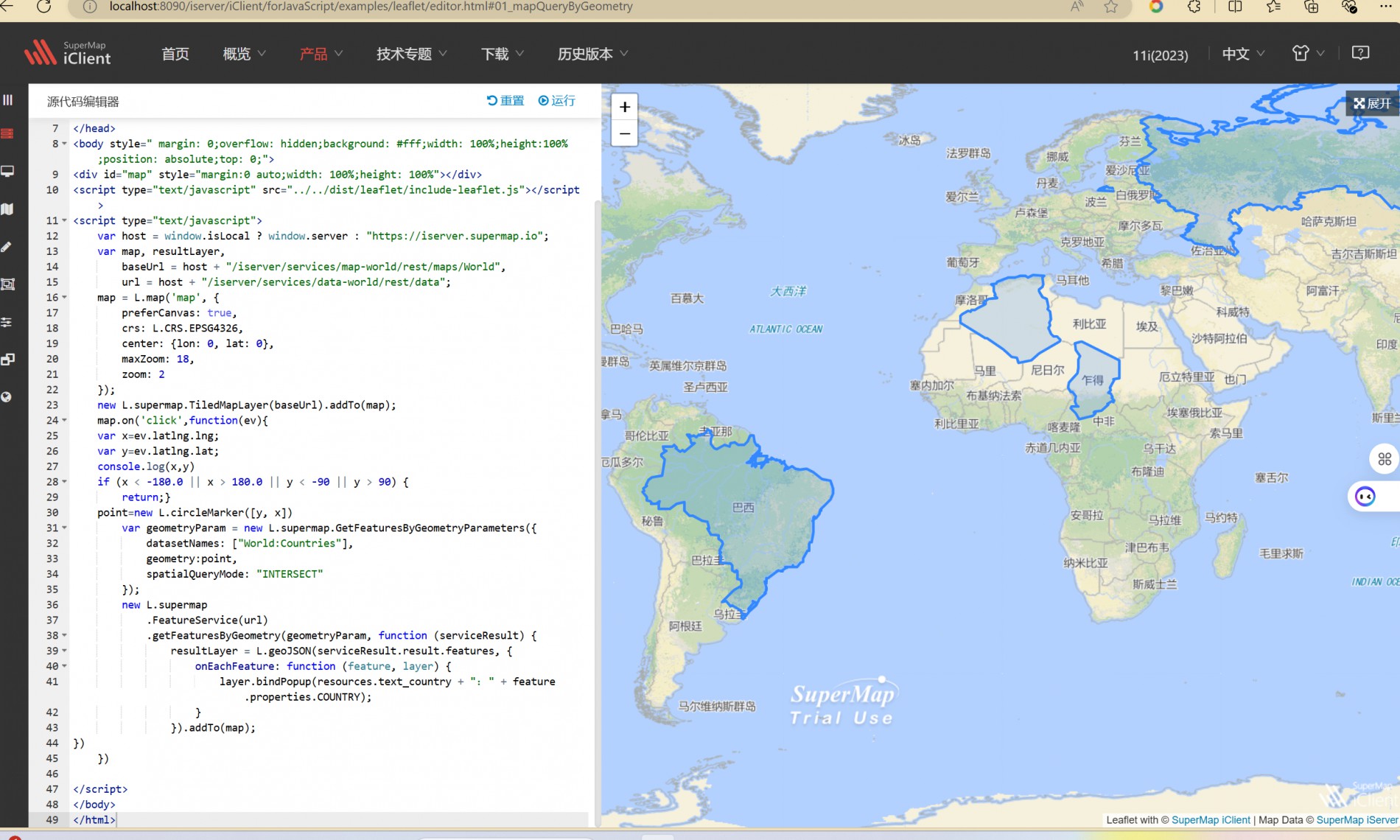
Task: Click the sliders icon in left sidebar
Action: pyautogui.click(x=7, y=322)
